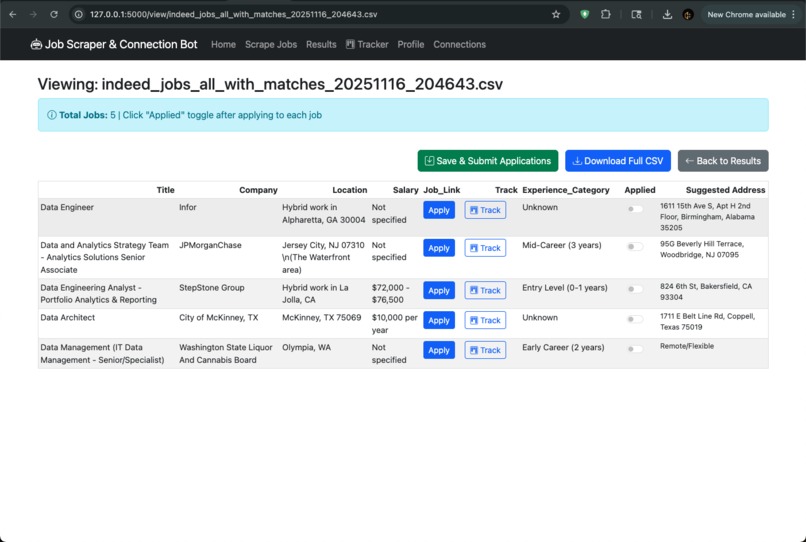The width and height of the screenshot is (806, 542).
Task: Toggle Applied for Infor Data Engineer
Action: 635,209
